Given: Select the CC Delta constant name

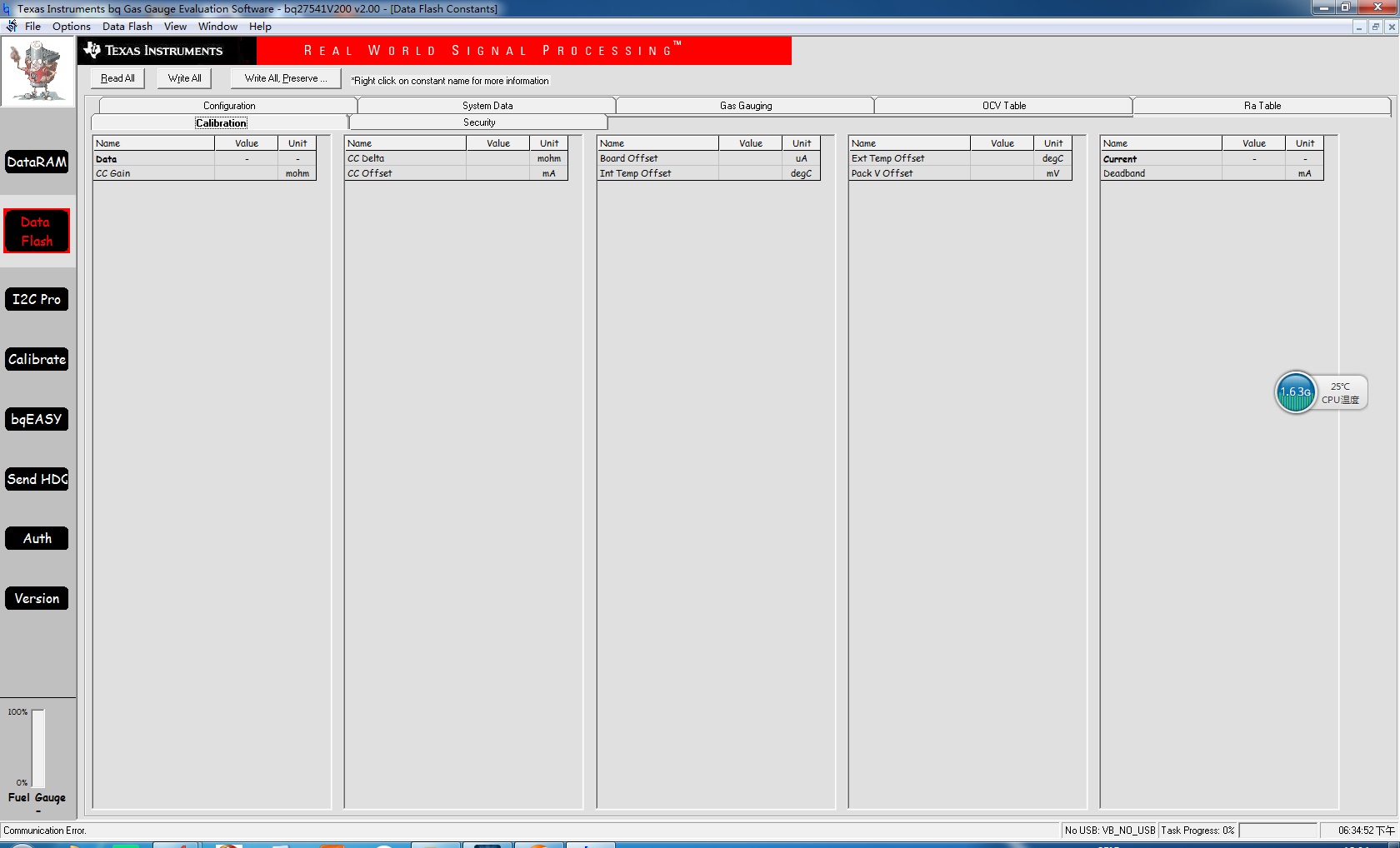Looking at the screenshot, I should coord(366,158).
